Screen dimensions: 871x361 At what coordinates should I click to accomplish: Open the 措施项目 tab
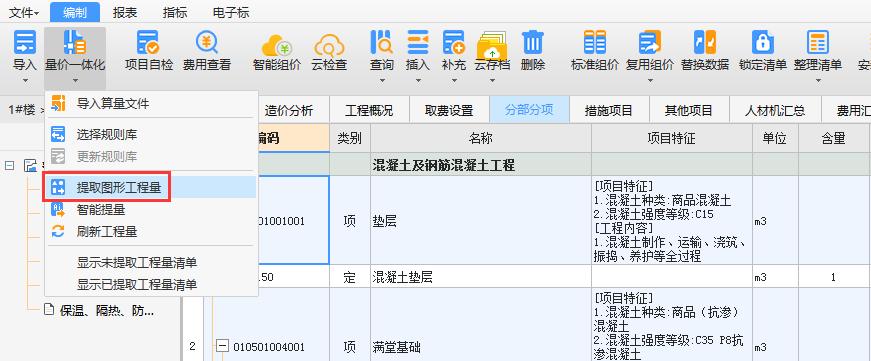[x=609, y=111]
